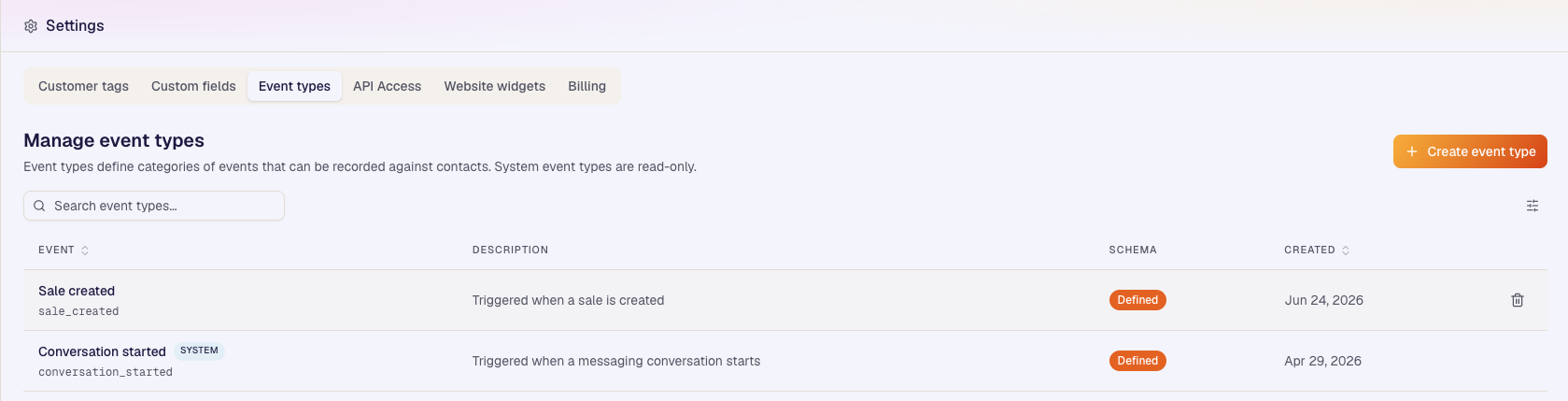1568x401 pixels.
Task: Open the Custom fields tab
Action: (193, 86)
